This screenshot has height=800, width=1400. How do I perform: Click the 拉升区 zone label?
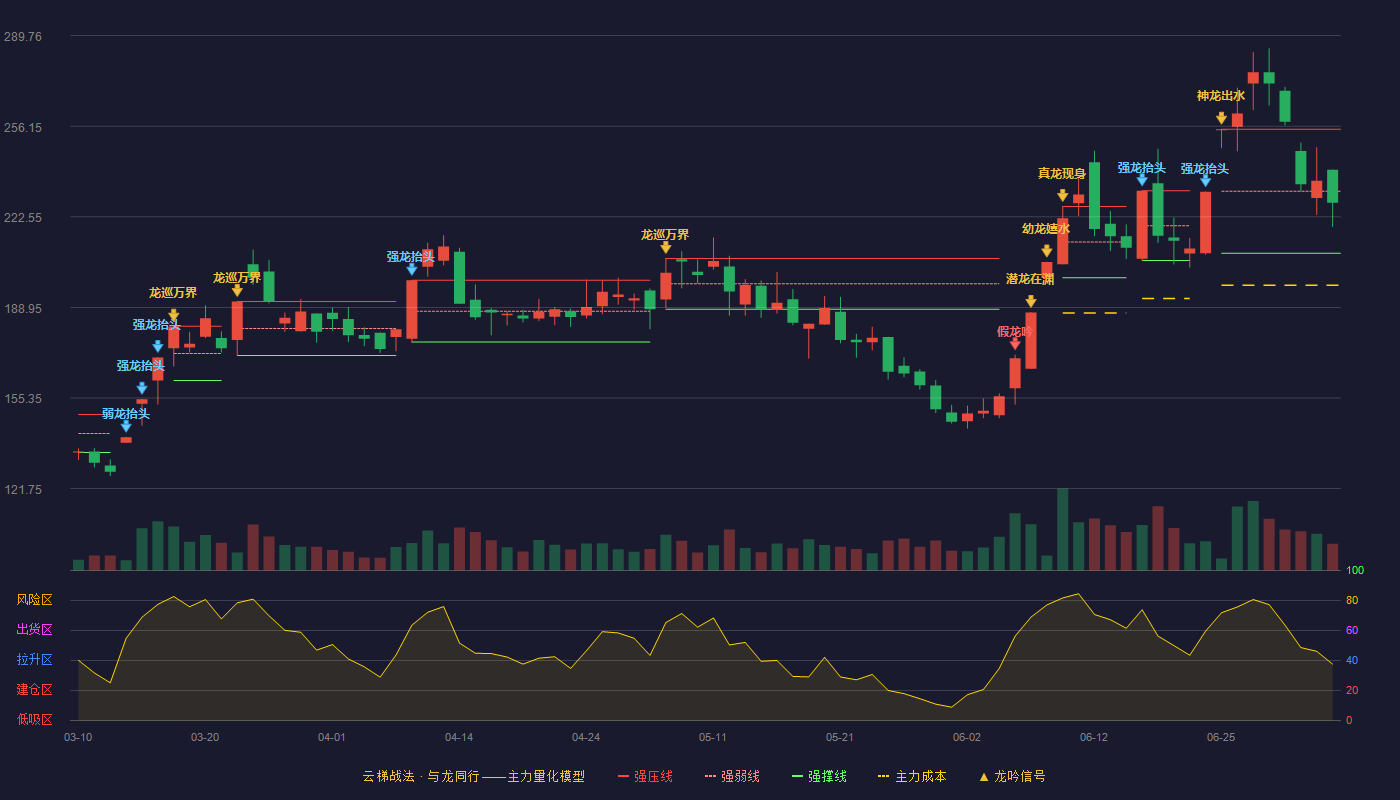click(x=34, y=660)
